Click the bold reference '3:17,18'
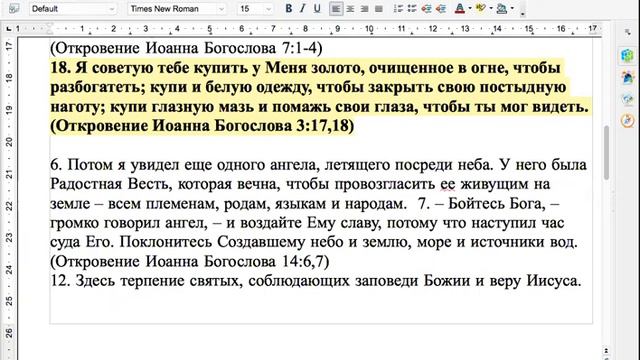The width and height of the screenshot is (640, 360). 322,126
